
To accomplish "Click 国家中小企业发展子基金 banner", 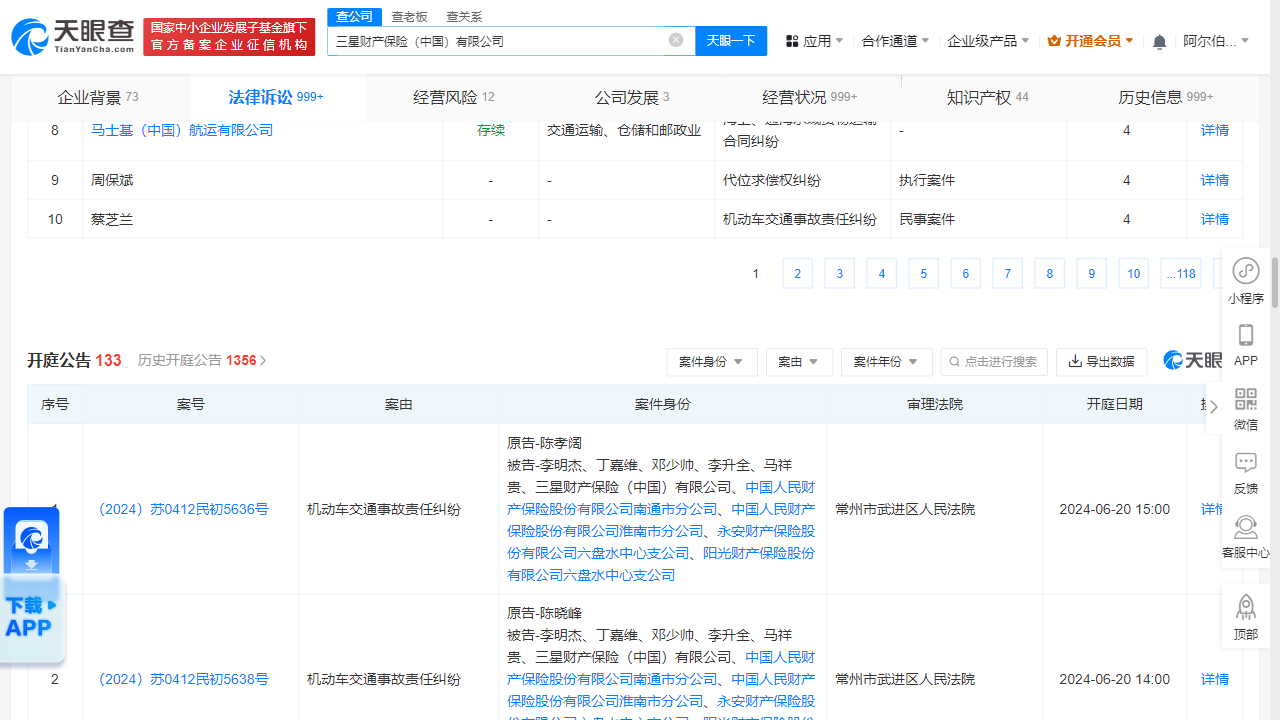I will [x=229, y=37].
